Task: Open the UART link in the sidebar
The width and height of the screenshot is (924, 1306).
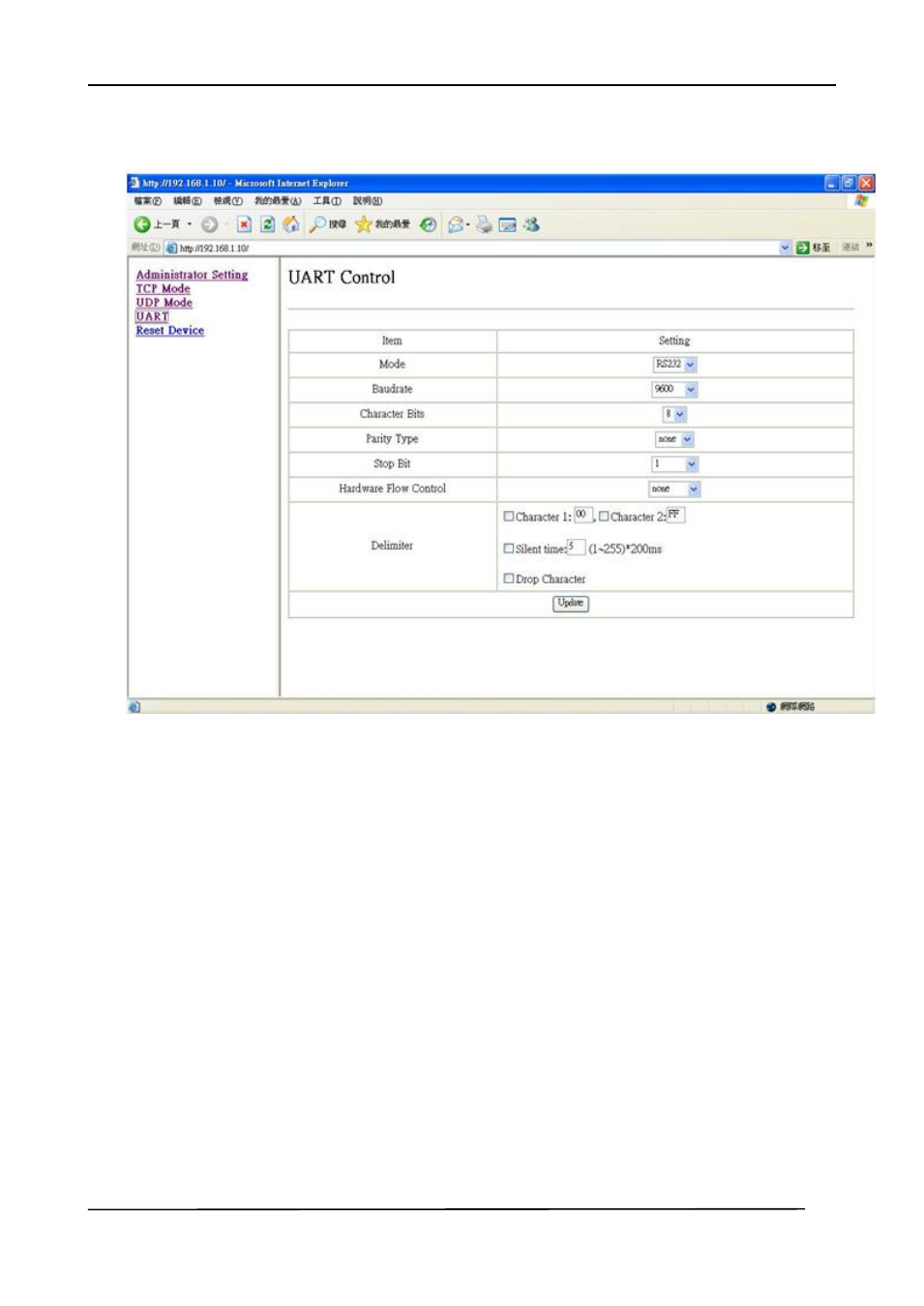Action: click(152, 316)
